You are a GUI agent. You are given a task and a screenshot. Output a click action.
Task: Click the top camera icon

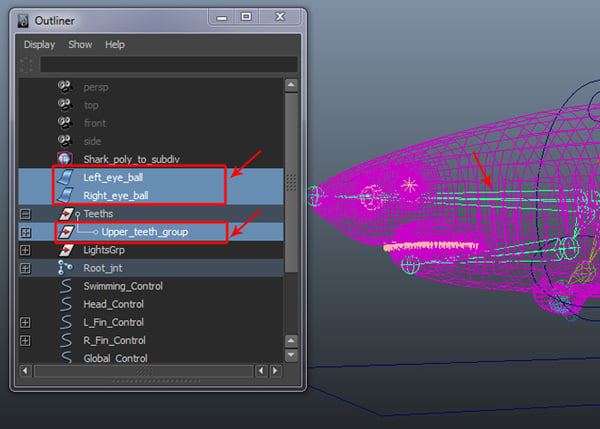click(x=65, y=105)
